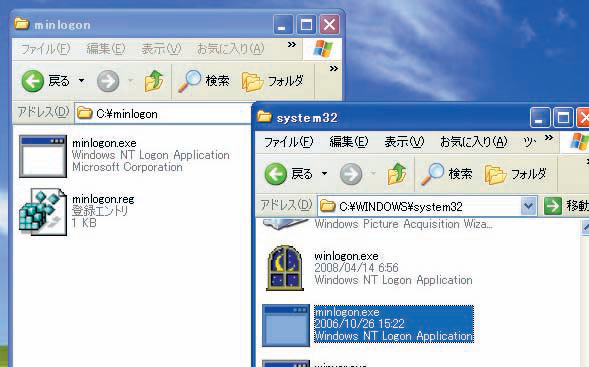Open 表示(V) menu in system32 window
This screenshot has height=367, width=589.
(x=404, y=142)
